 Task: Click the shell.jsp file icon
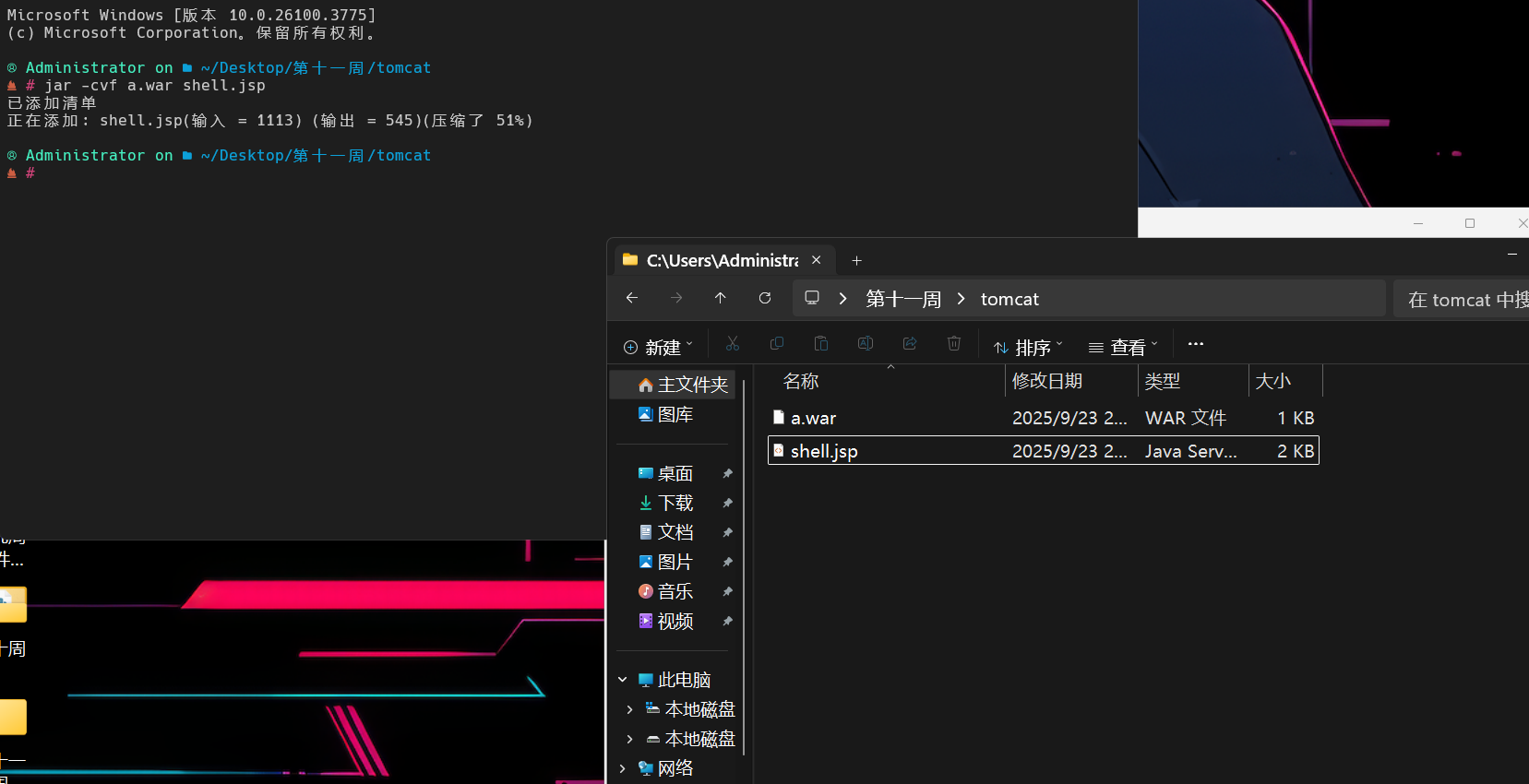pos(779,450)
